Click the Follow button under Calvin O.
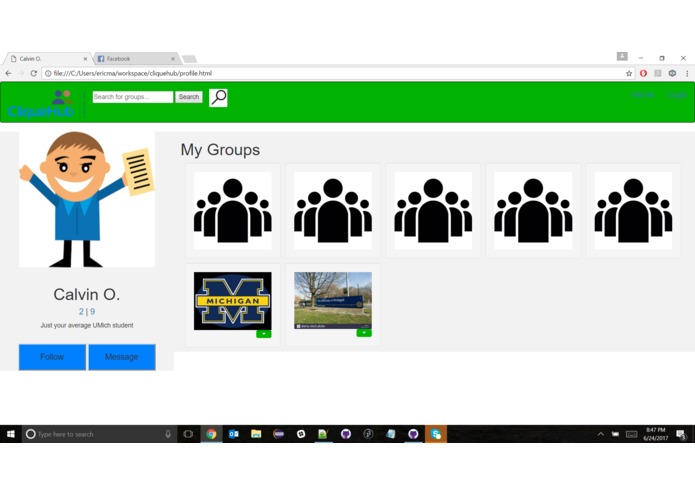The image size is (695, 494). 52,357
